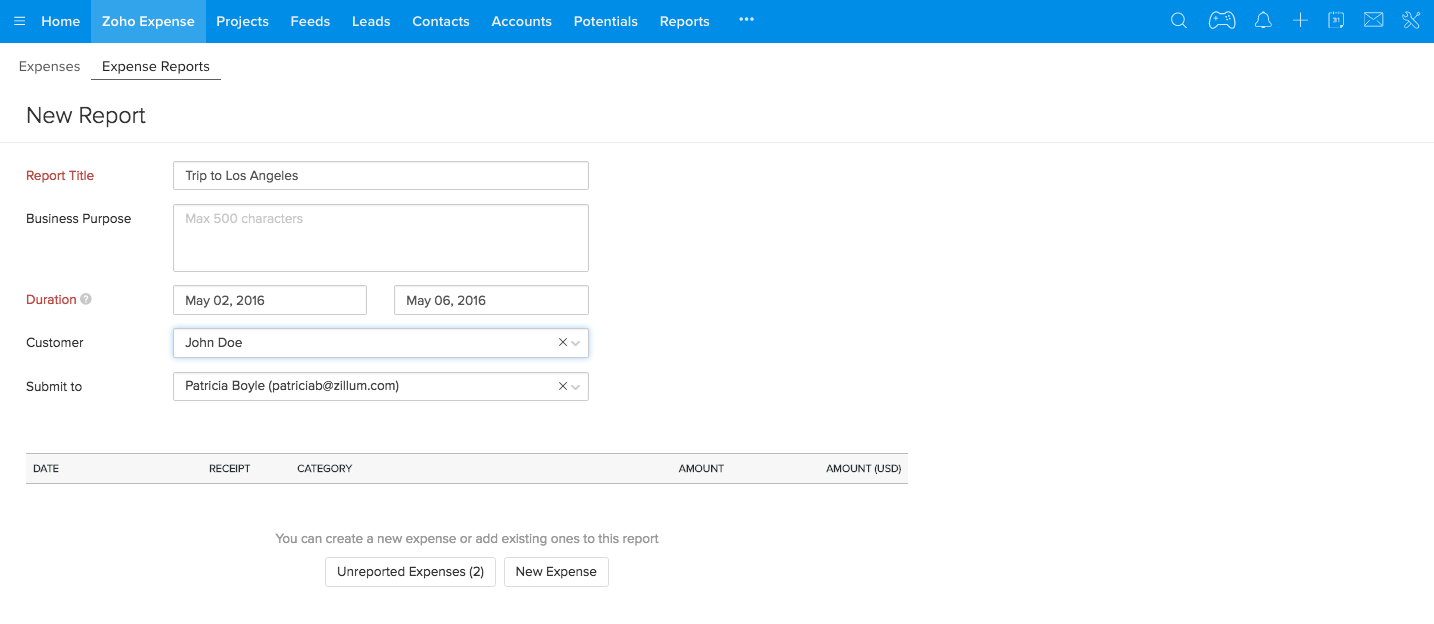This screenshot has height=624, width=1434.
Task: Open the hamburger menu icon
Action: click(x=19, y=20)
